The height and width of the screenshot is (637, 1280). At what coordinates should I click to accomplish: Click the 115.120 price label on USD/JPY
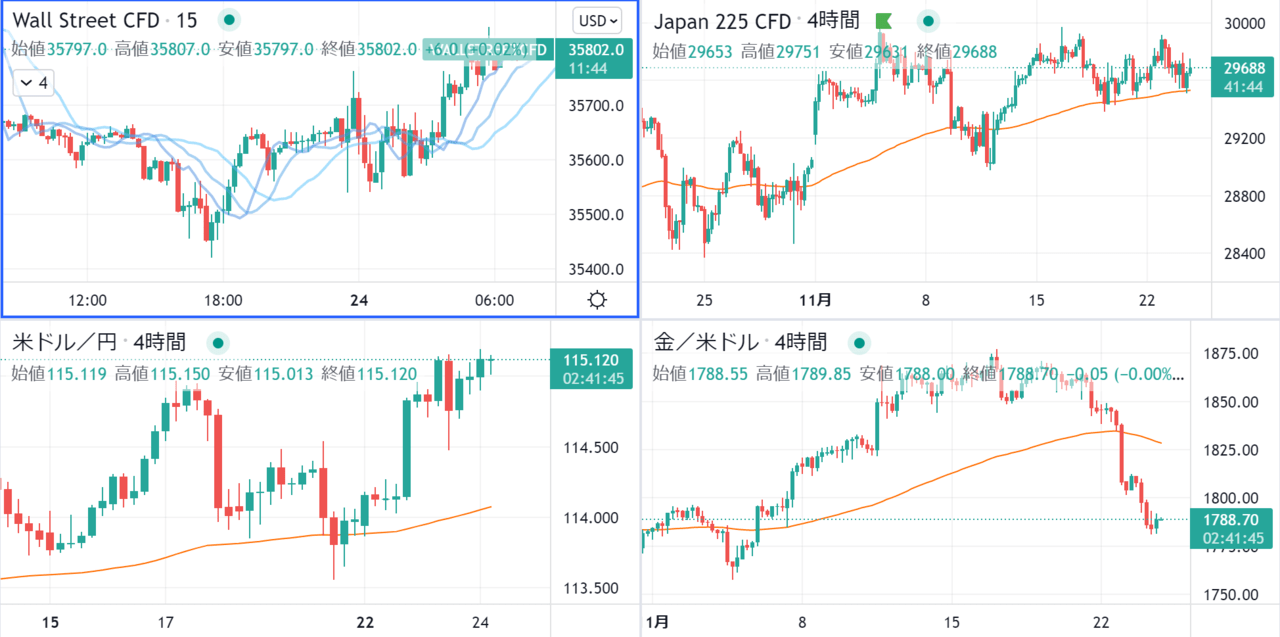tap(592, 360)
